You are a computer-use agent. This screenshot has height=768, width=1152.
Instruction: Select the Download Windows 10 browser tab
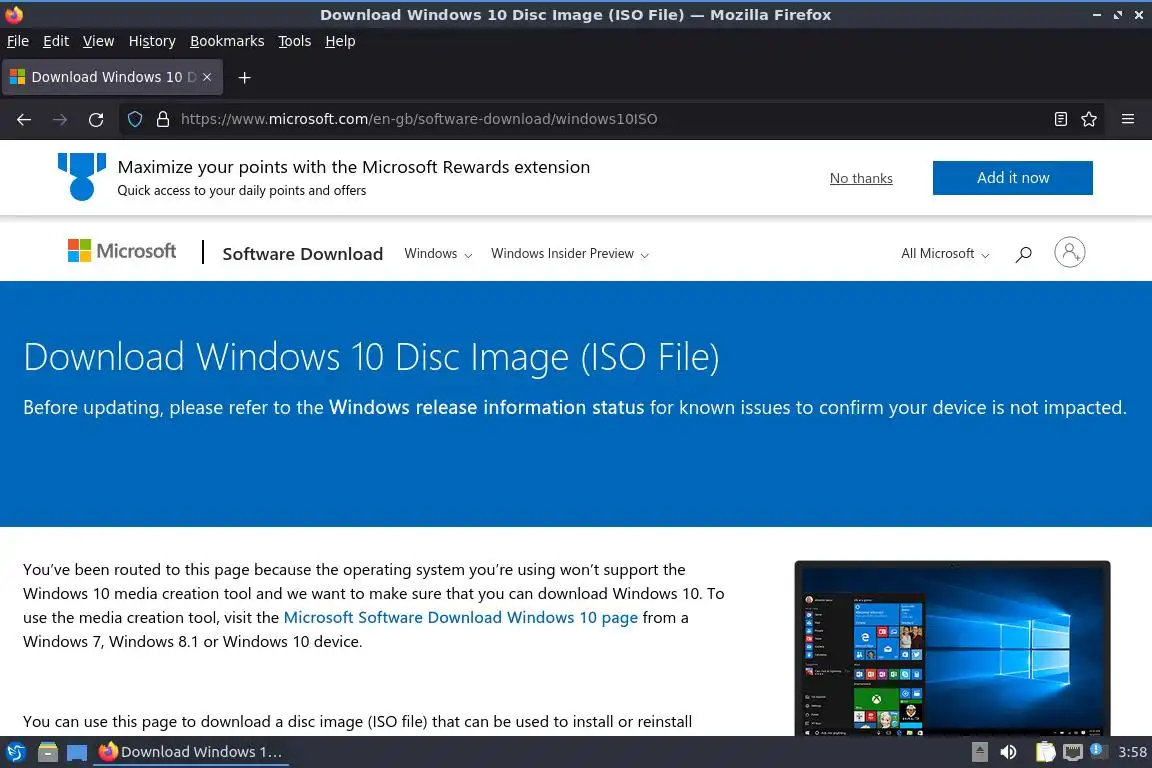pos(112,77)
